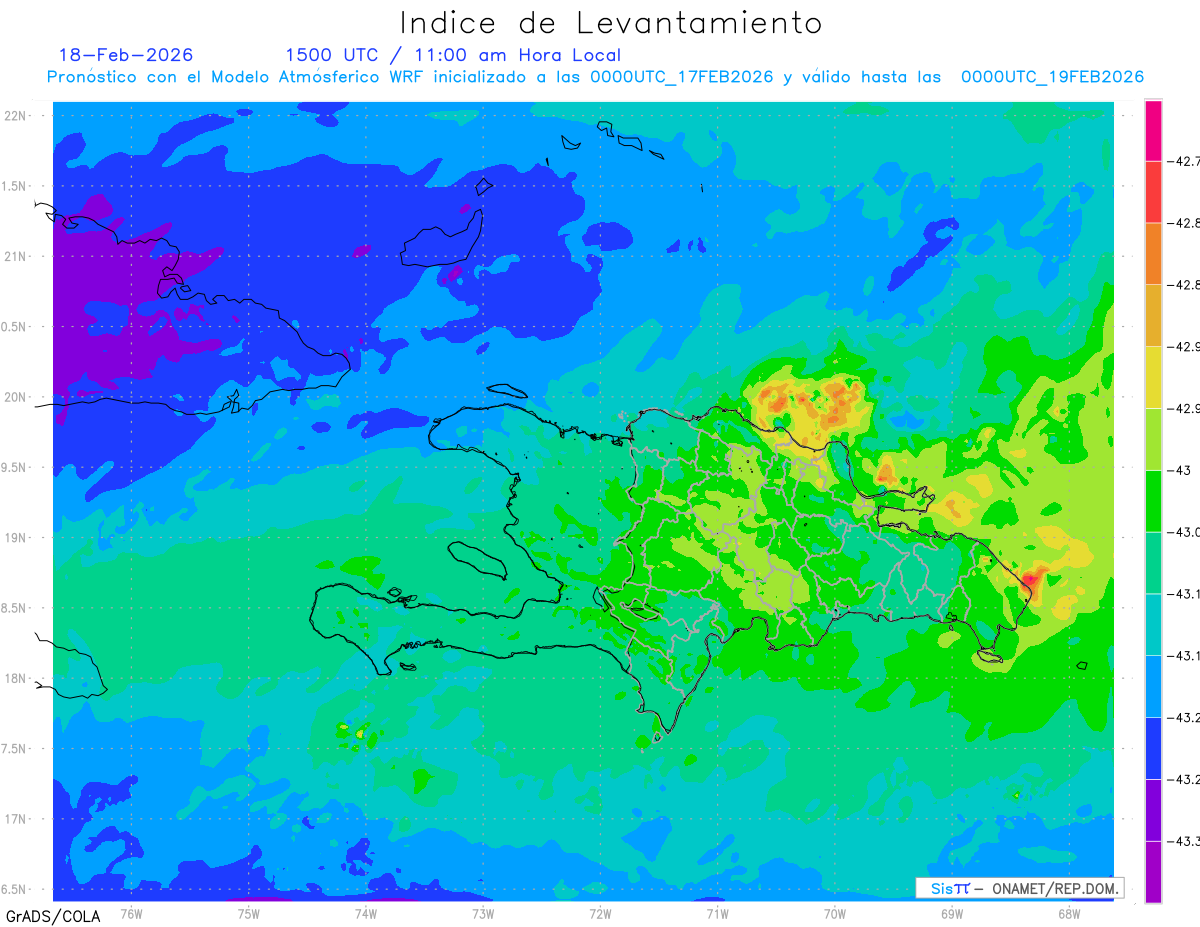Screen dimensions: 1200x927
Task: Click the '72W' longitude label
Action: [600, 913]
